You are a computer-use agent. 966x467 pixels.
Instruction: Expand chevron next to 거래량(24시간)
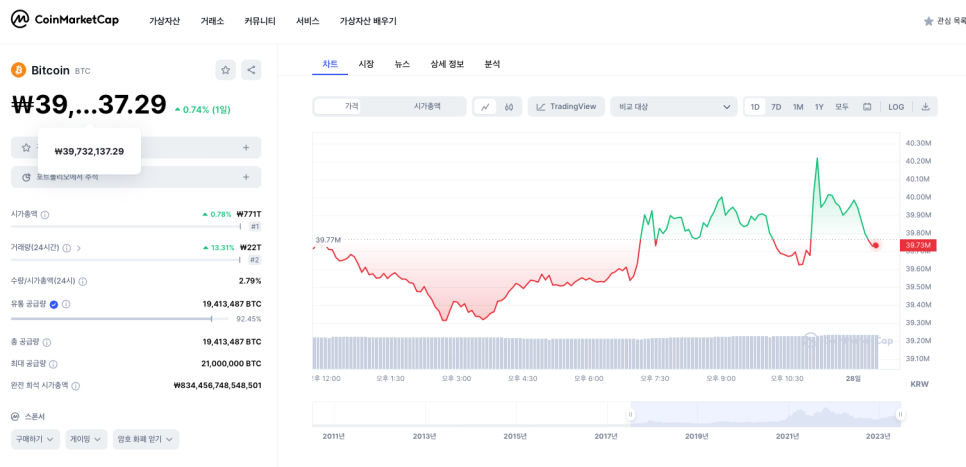point(79,248)
